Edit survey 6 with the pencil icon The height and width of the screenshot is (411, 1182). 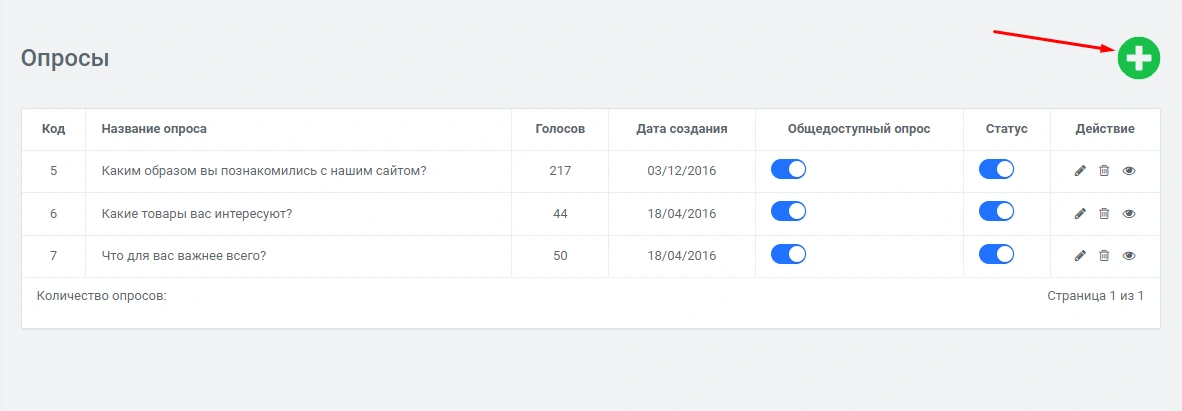pyautogui.click(x=1080, y=213)
